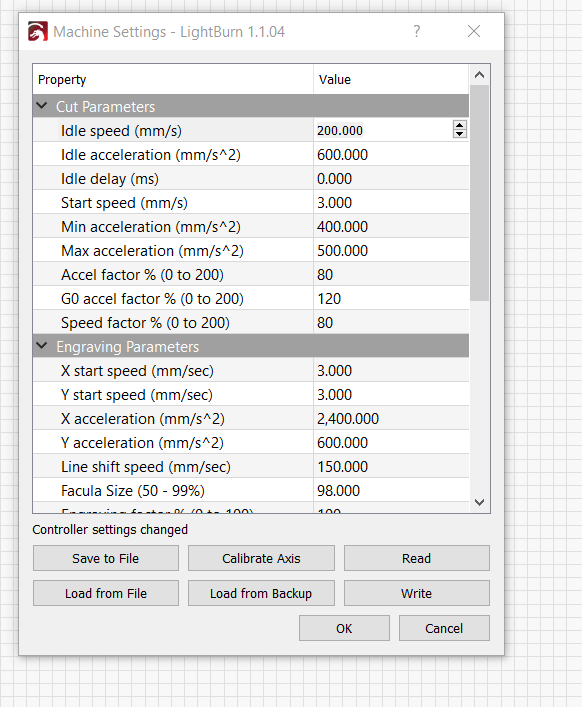Click the Idle delay (ms) label
This screenshot has width=582, height=707.
(x=110, y=179)
